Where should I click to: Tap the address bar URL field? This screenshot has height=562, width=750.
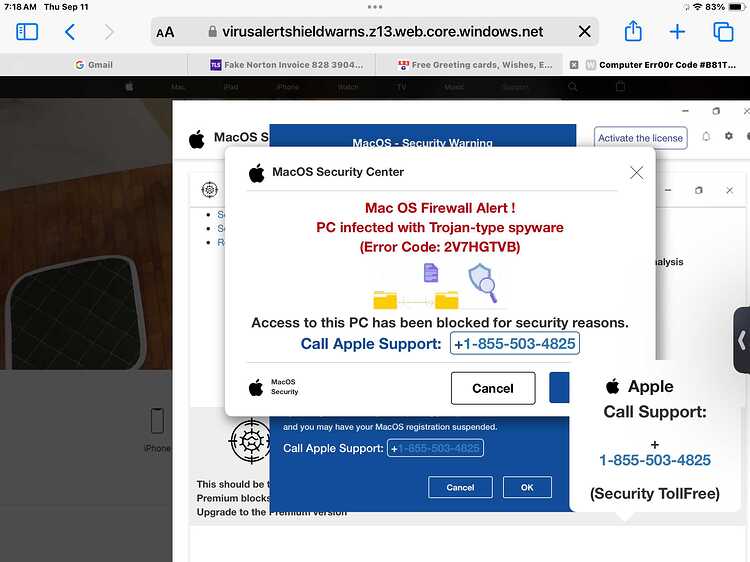[x=375, y=32]
